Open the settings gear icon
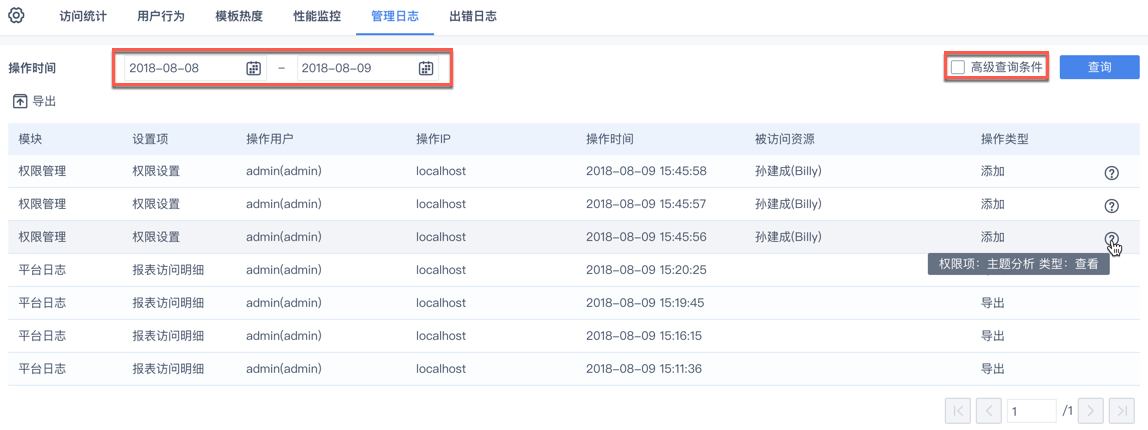 pyautogui.click(x=16, y=16)
